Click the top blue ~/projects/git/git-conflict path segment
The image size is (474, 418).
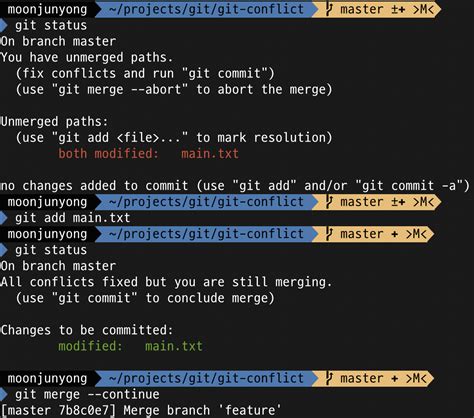click(206, 9)
